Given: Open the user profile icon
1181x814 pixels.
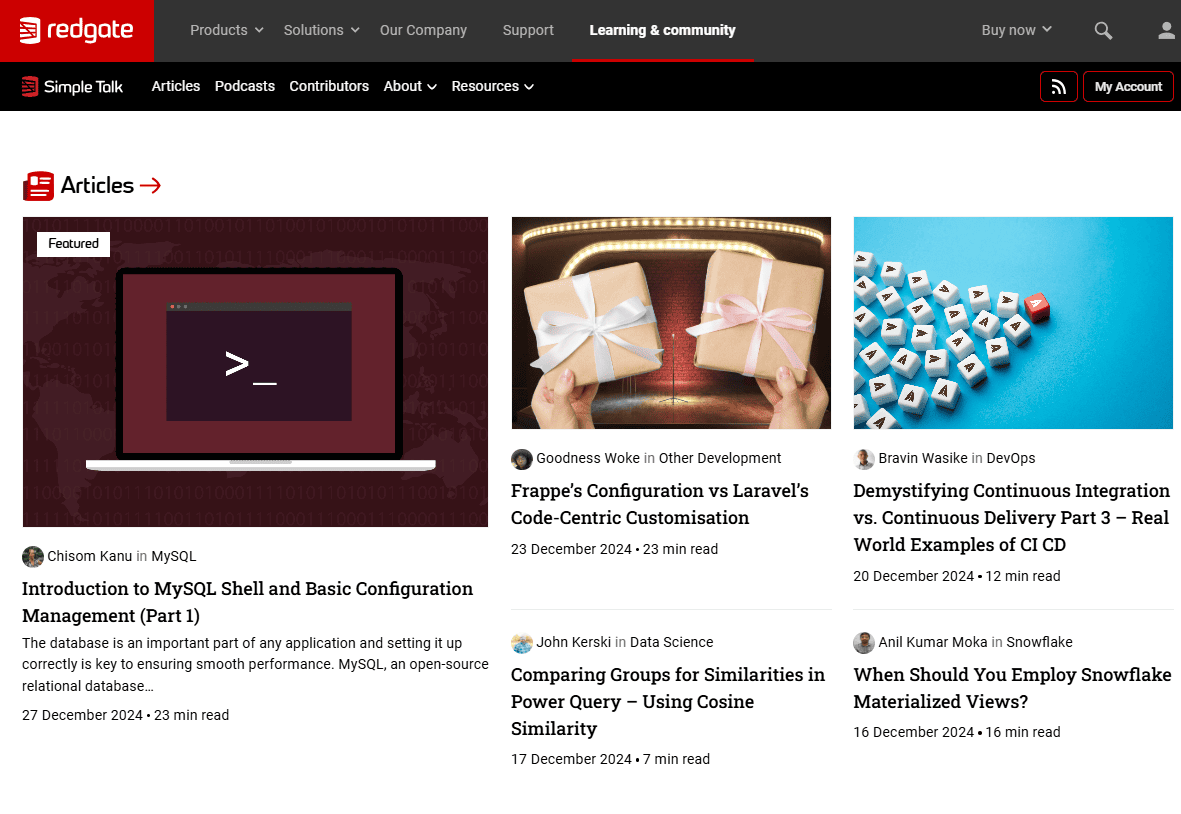Looking at the screenshot, I should [1166, 30].
